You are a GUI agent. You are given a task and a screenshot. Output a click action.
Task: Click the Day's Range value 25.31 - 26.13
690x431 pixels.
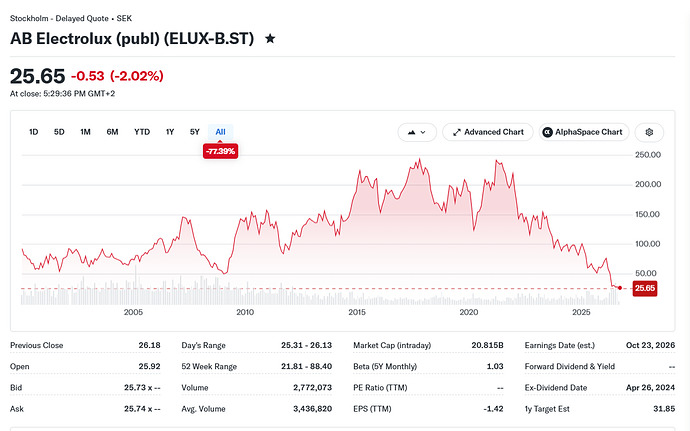coord(306,346)
